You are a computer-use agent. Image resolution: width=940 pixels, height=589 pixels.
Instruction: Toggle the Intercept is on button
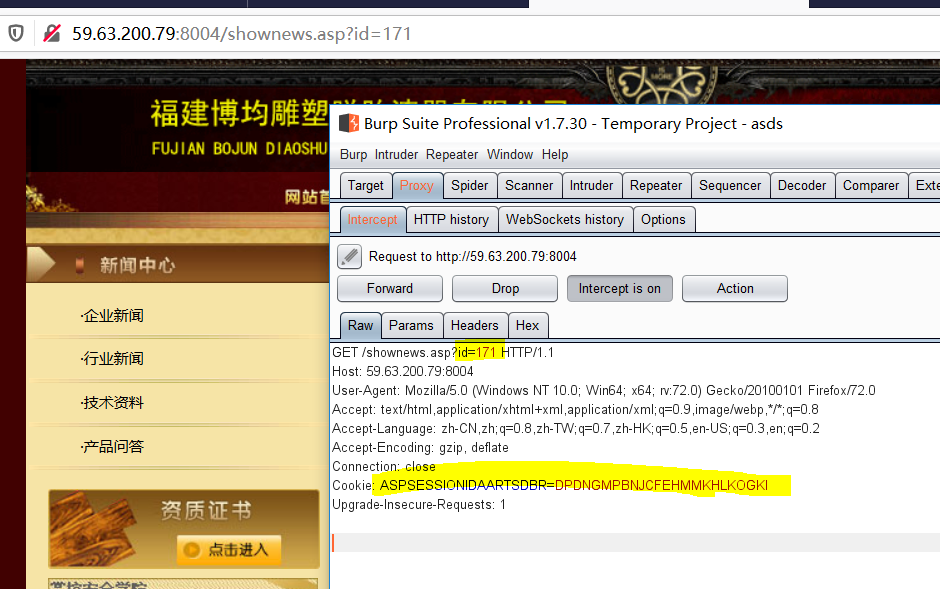pos(620,289)
